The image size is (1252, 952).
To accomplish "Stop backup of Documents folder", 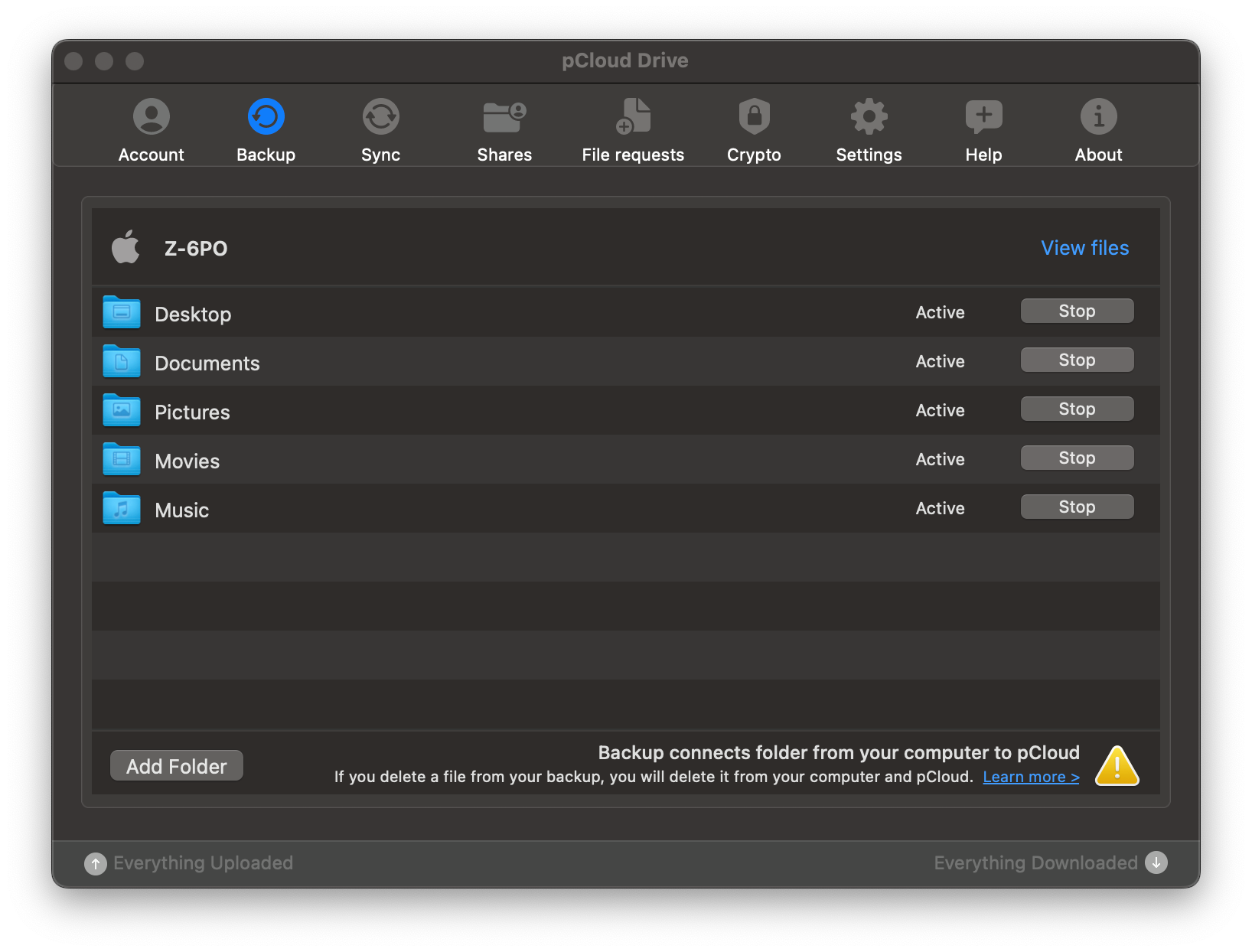I will tap(1077, 360).
